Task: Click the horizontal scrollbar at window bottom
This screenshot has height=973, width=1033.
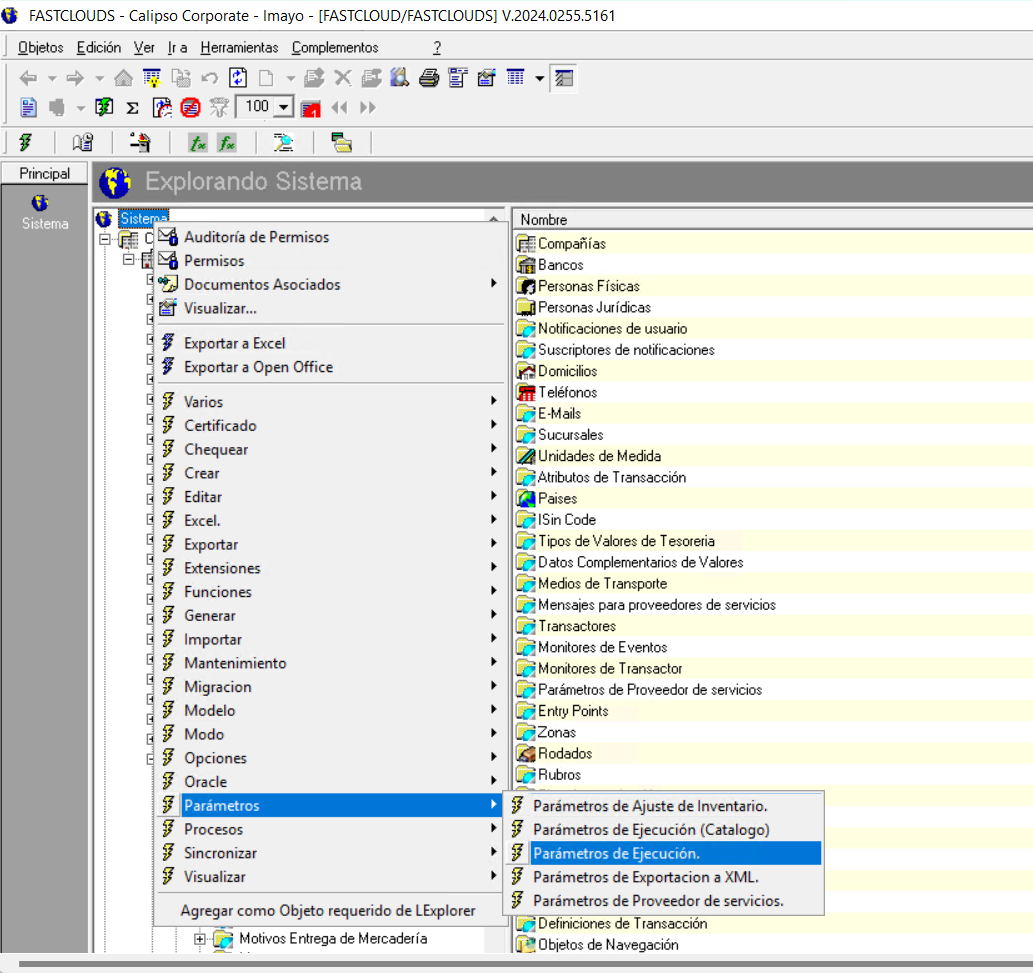Action: (525, 963)
